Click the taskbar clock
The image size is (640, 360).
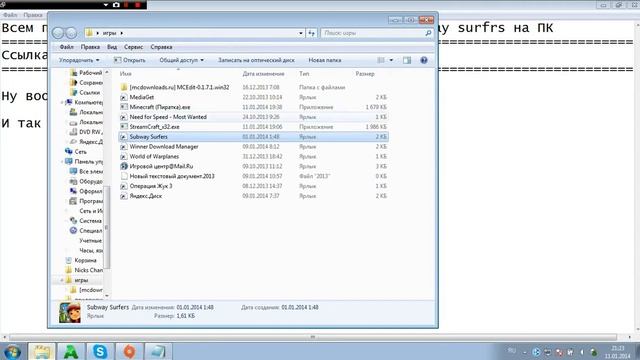tap(618, 352)
